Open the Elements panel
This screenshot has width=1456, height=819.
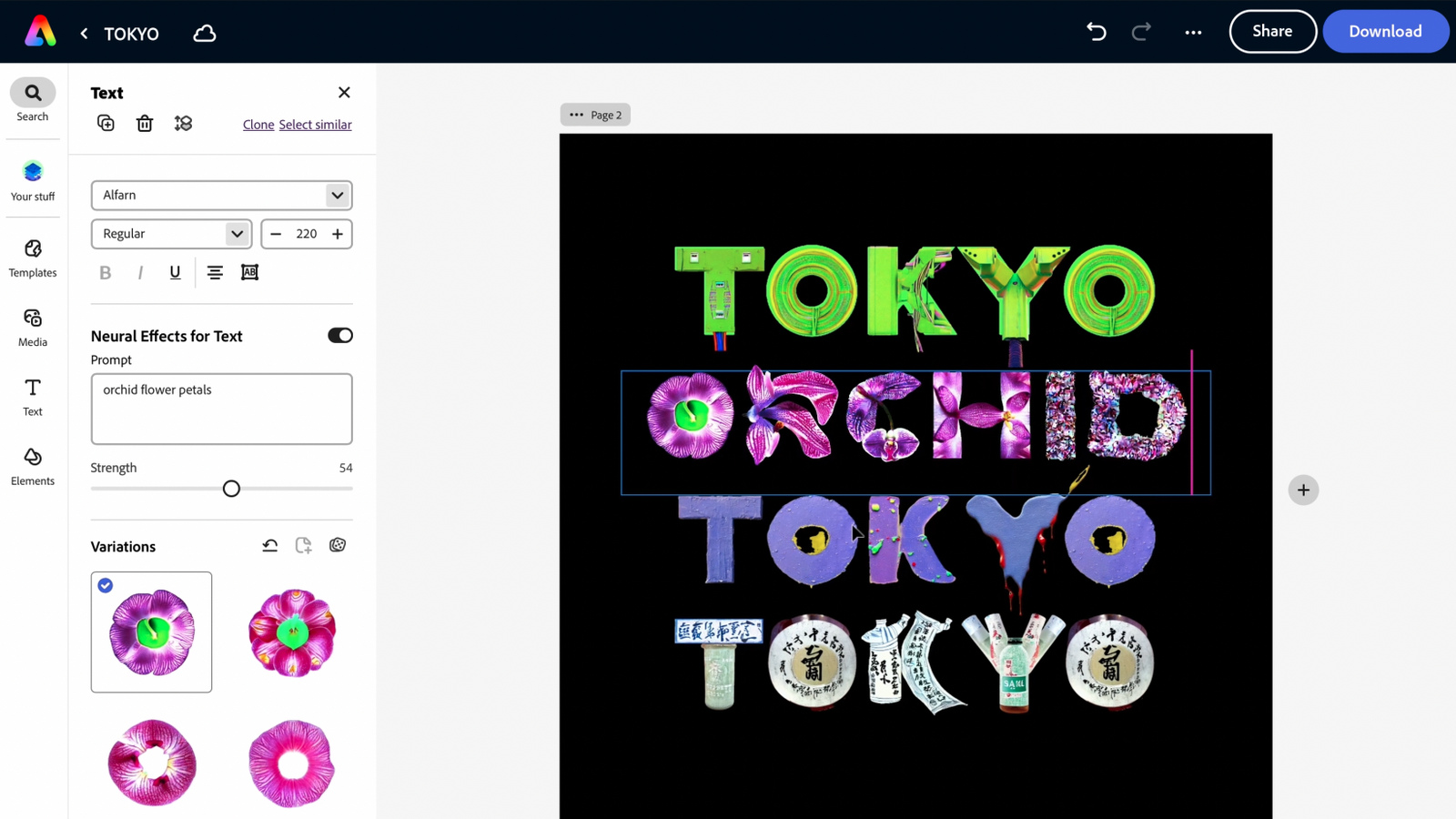coord(33,466)
